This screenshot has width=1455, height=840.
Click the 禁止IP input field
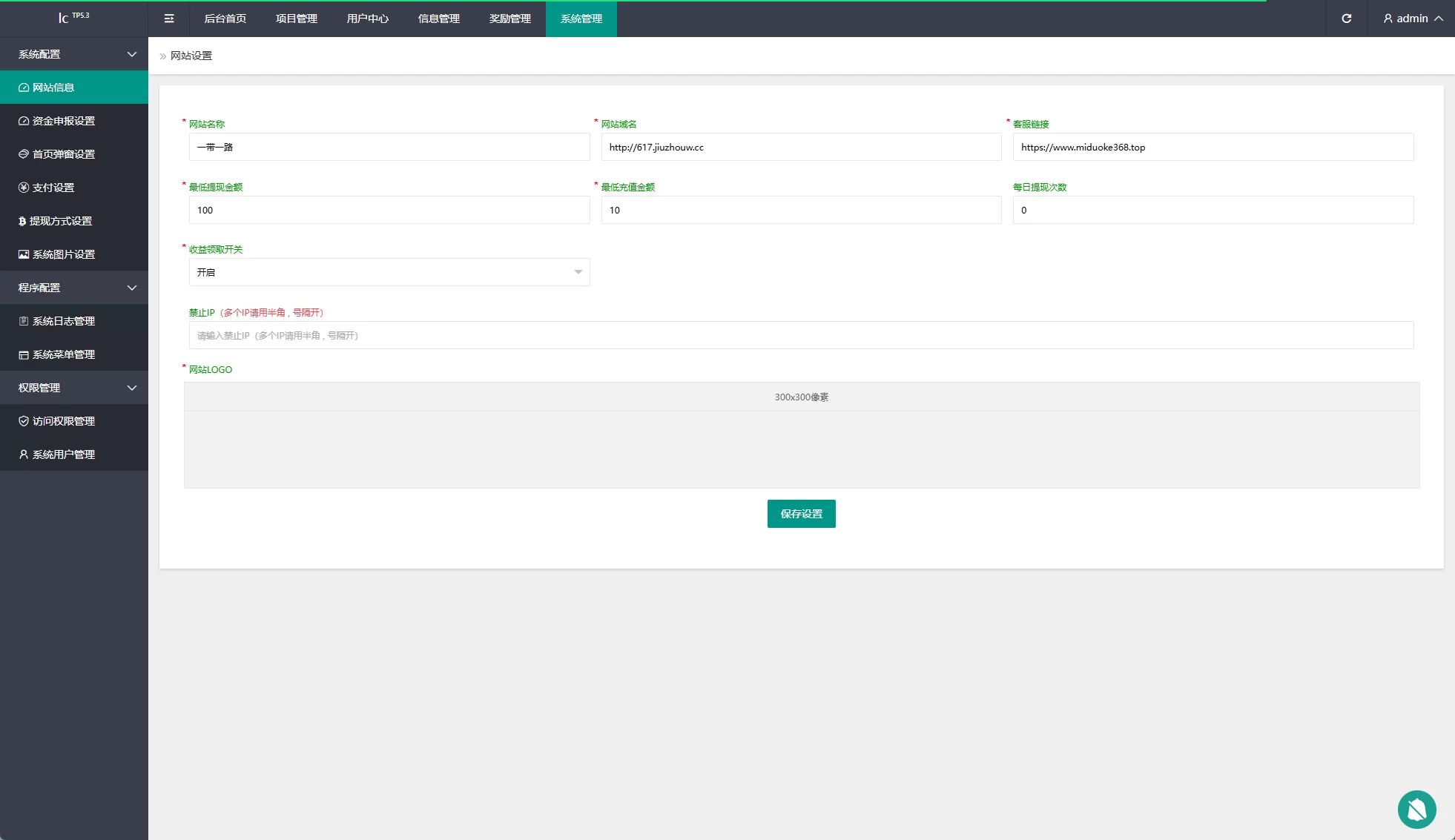point(801,335)
